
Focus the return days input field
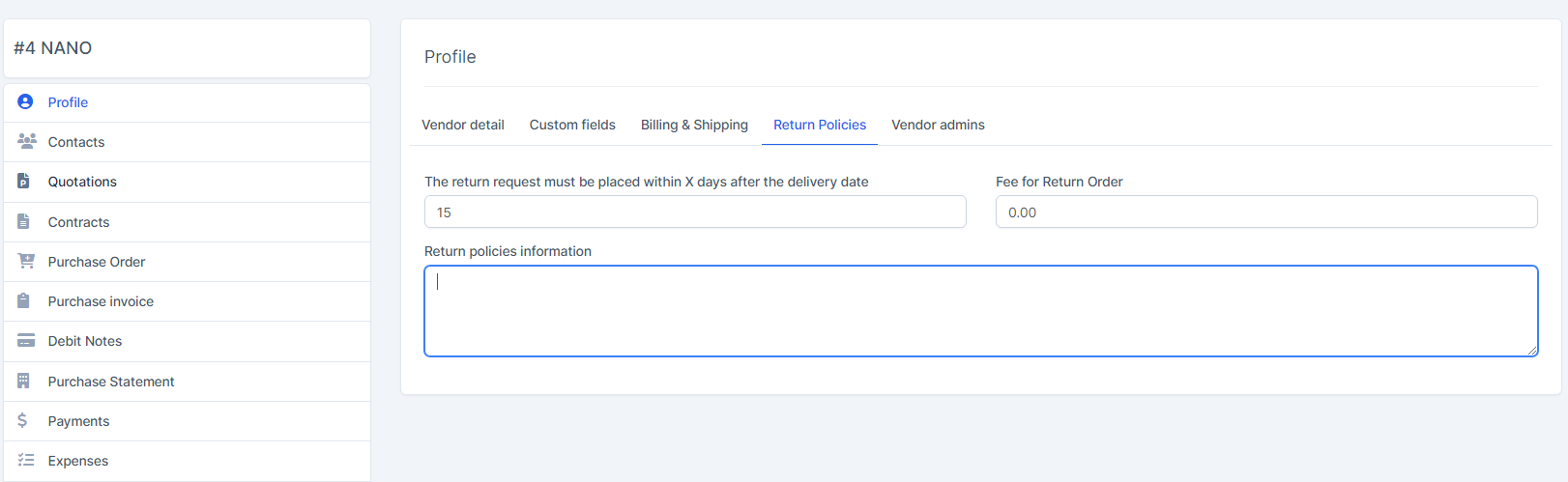(694, 213)
